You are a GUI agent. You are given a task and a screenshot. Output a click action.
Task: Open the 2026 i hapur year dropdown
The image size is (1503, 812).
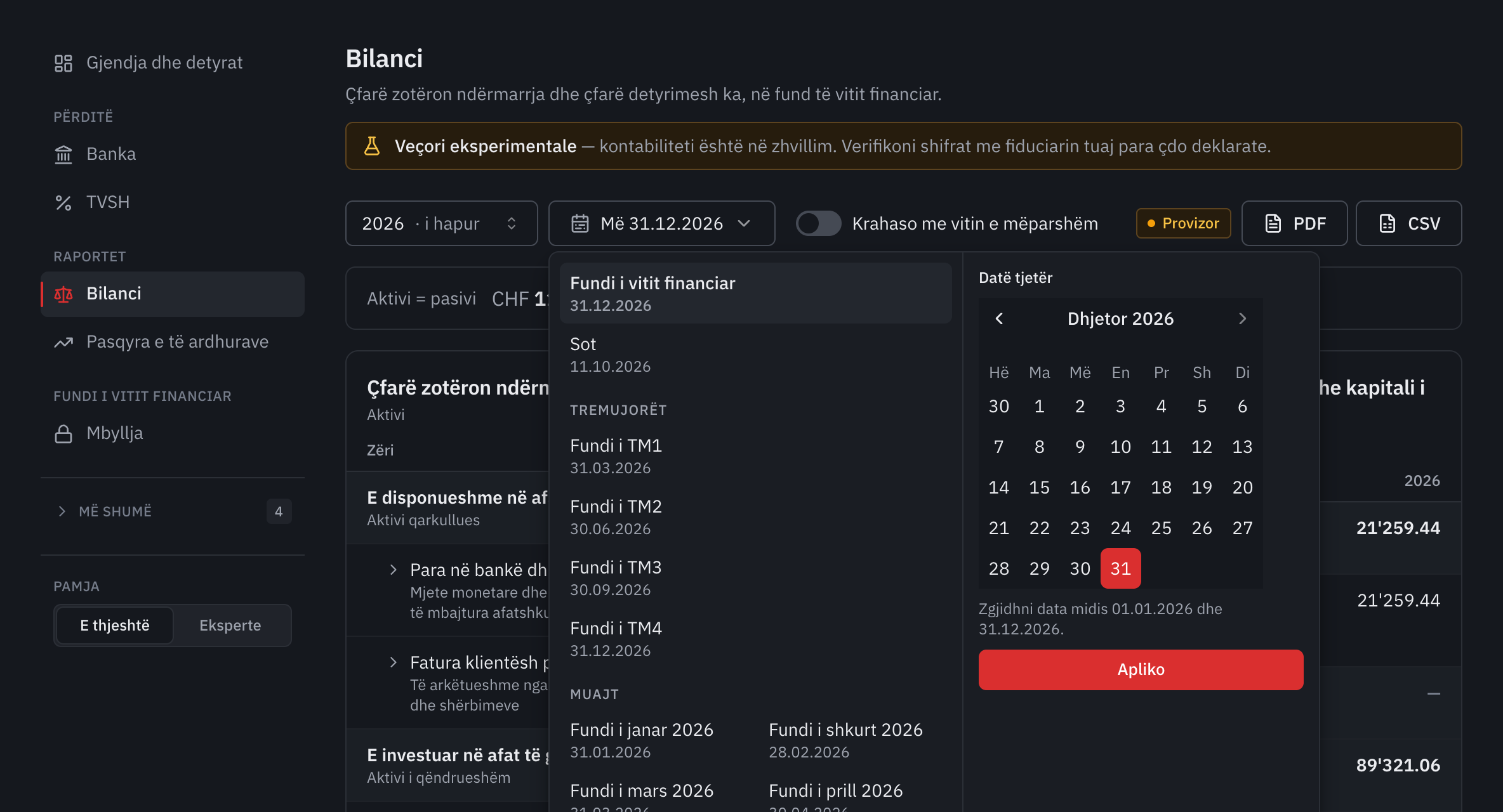pos(442,223)
